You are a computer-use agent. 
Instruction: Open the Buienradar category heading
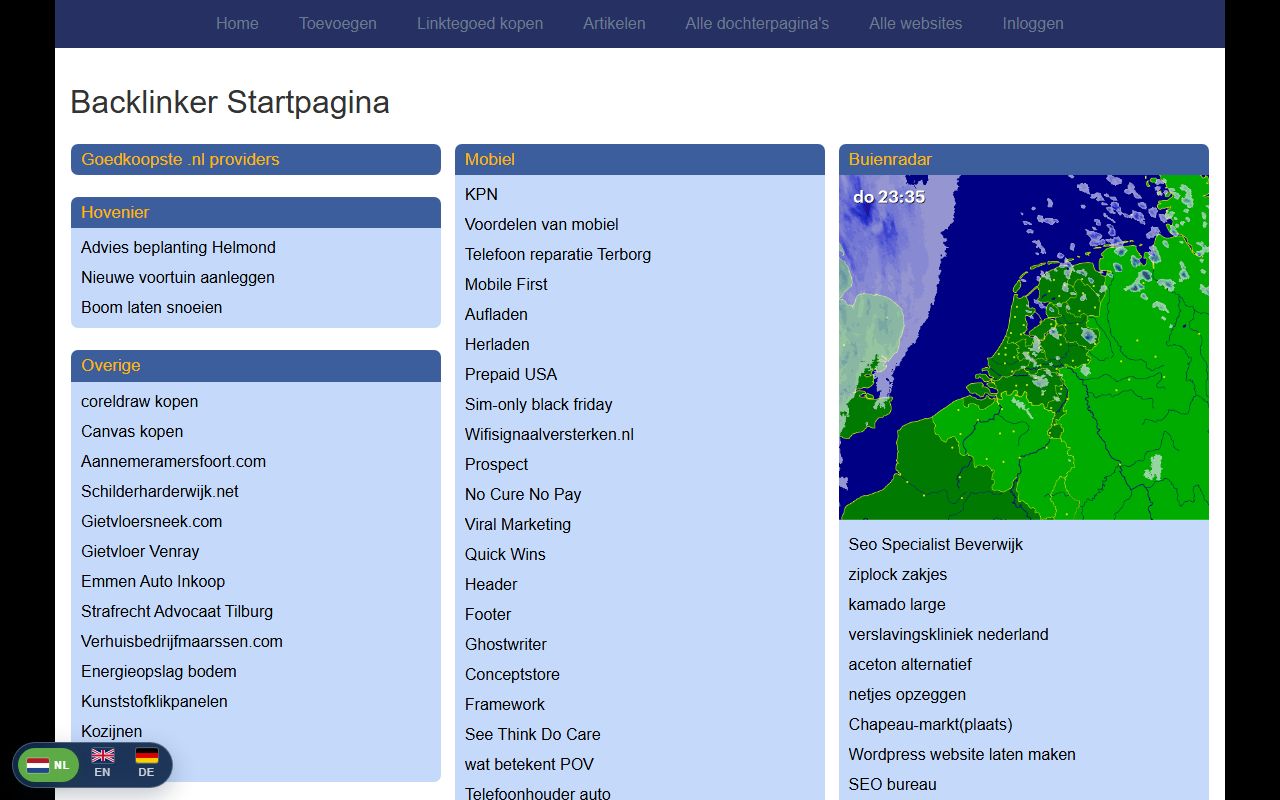click(890, 159)
